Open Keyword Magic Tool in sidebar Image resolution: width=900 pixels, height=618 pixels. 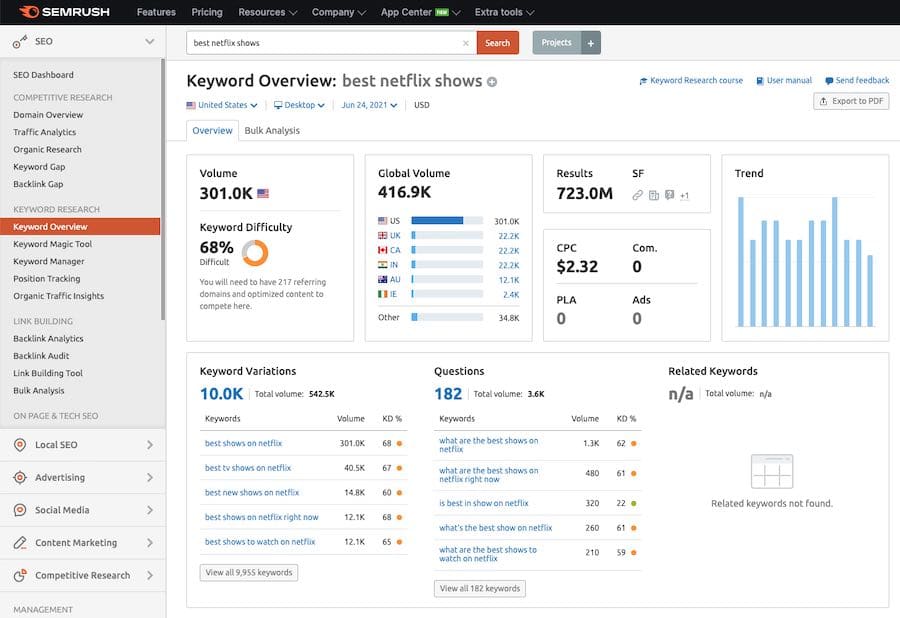tap(52, 244)
